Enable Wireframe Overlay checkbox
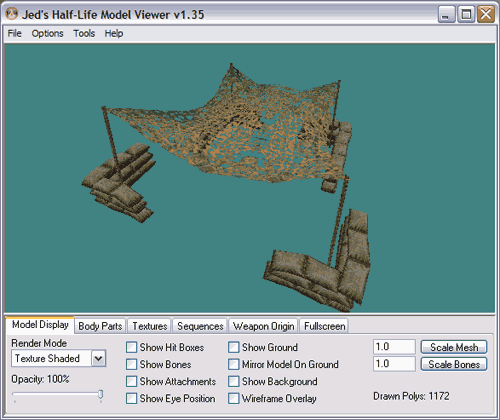 click(x=234, y=398)
